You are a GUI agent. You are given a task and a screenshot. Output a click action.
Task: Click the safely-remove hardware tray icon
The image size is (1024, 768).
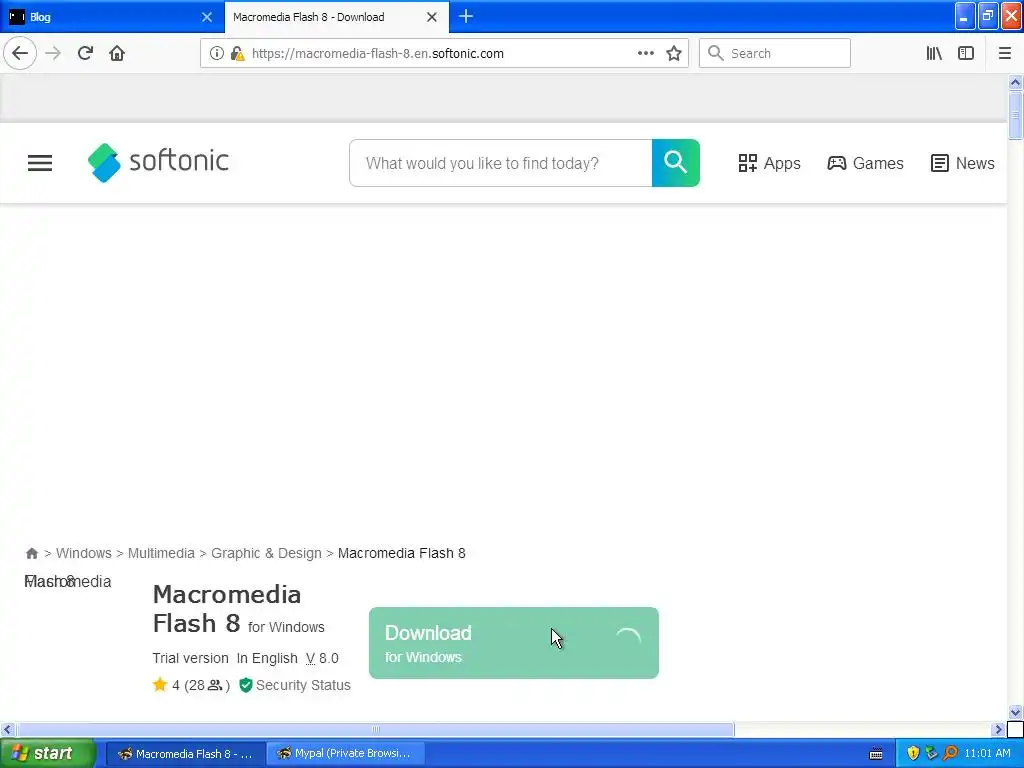pyautogui.click(x=931, y=754)
